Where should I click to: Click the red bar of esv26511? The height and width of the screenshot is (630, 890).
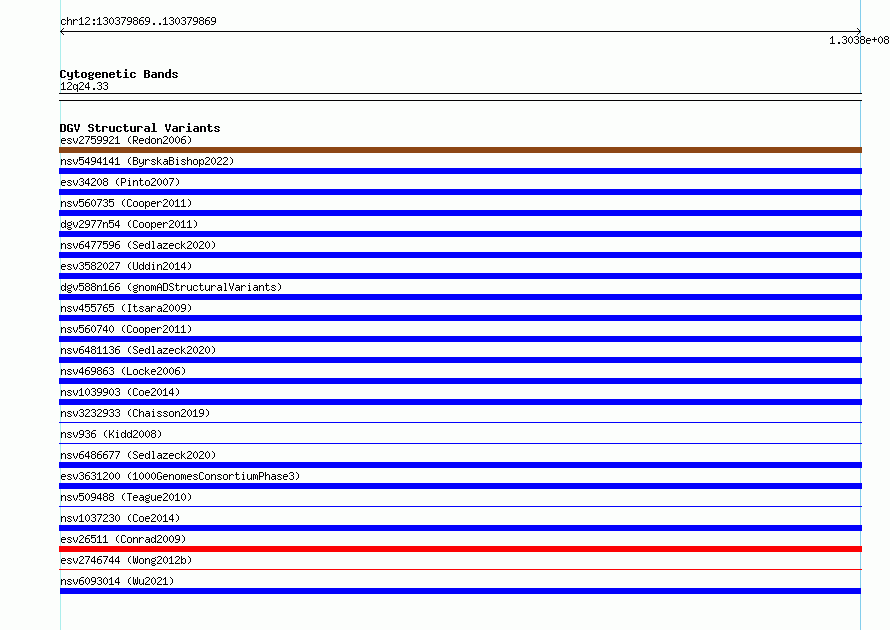point(460,549)
